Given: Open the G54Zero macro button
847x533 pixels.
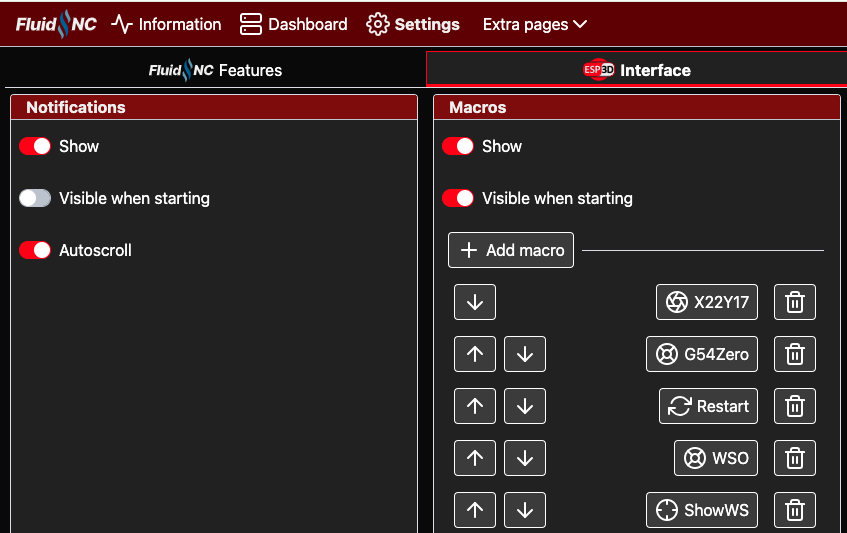Looking at the screenshot, I should tap(702, 354).
